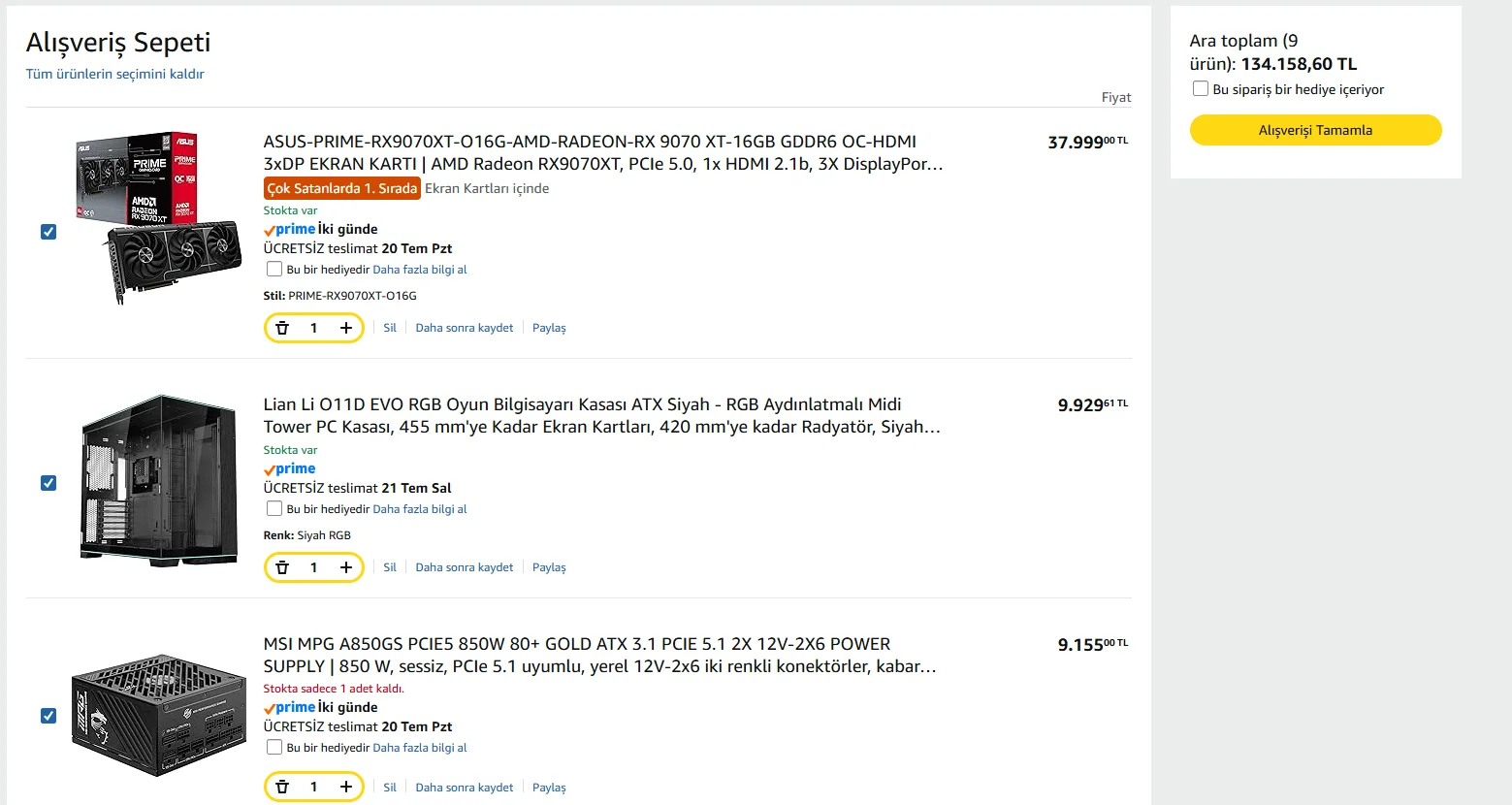Save Lian Li O11D case for later
The width and height of the screenshot is (1512, 805).
[x=465, y=567]
